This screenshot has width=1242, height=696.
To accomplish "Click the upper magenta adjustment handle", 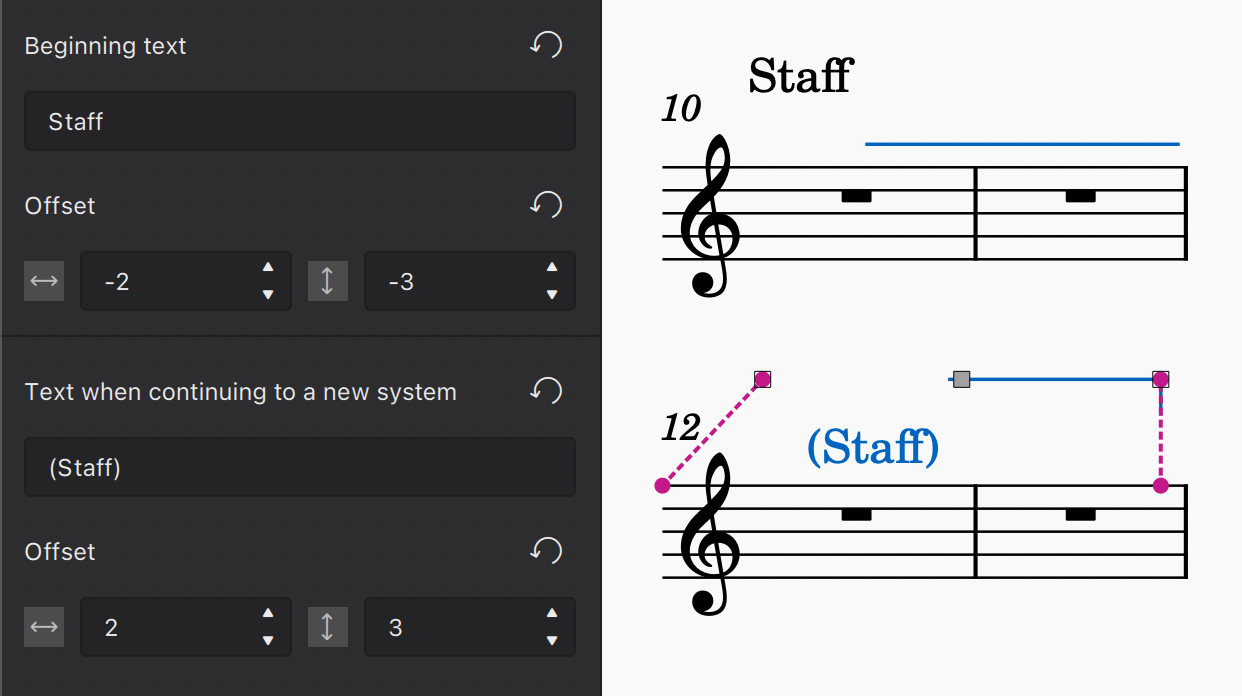I will (x=763, y=379).
